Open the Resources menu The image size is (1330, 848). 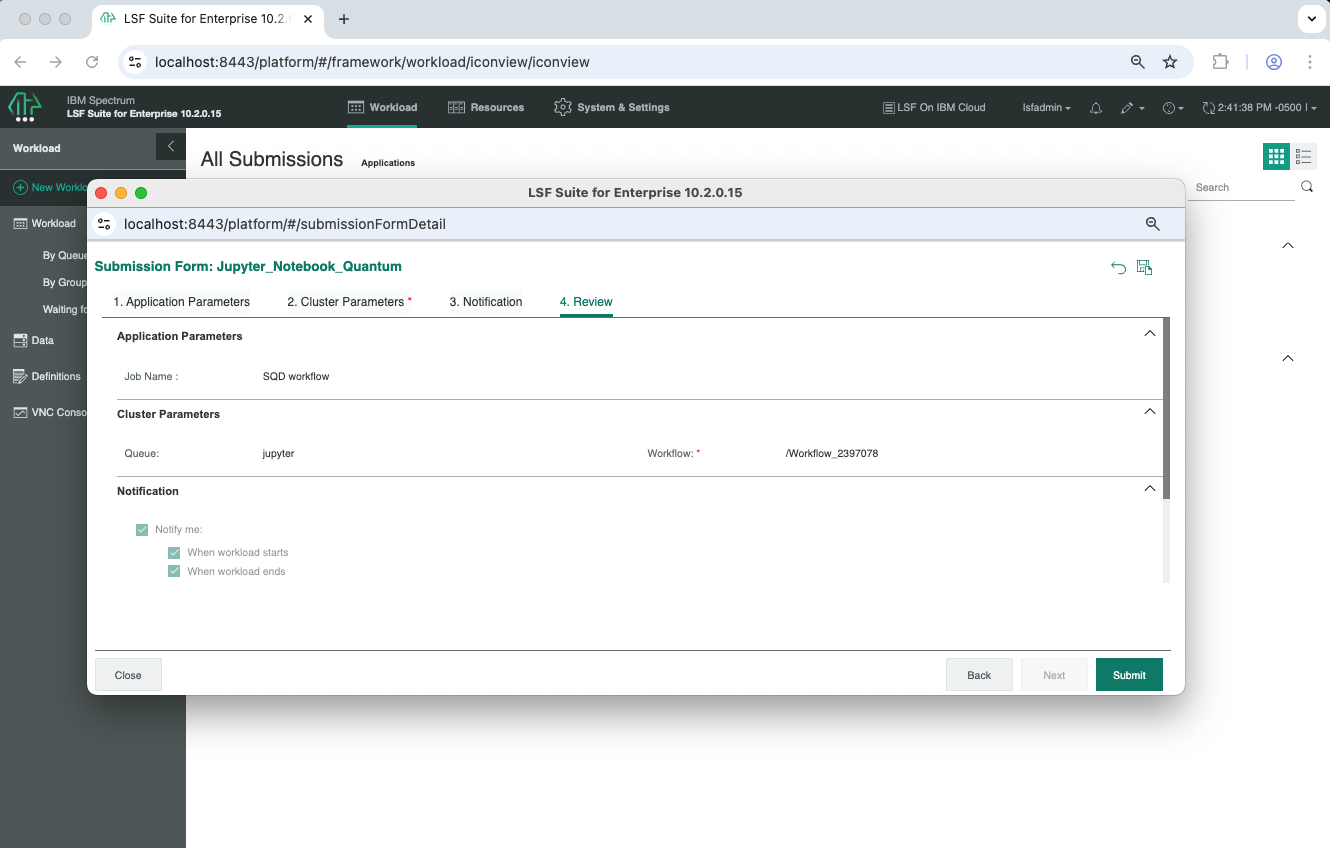[486, 108]
